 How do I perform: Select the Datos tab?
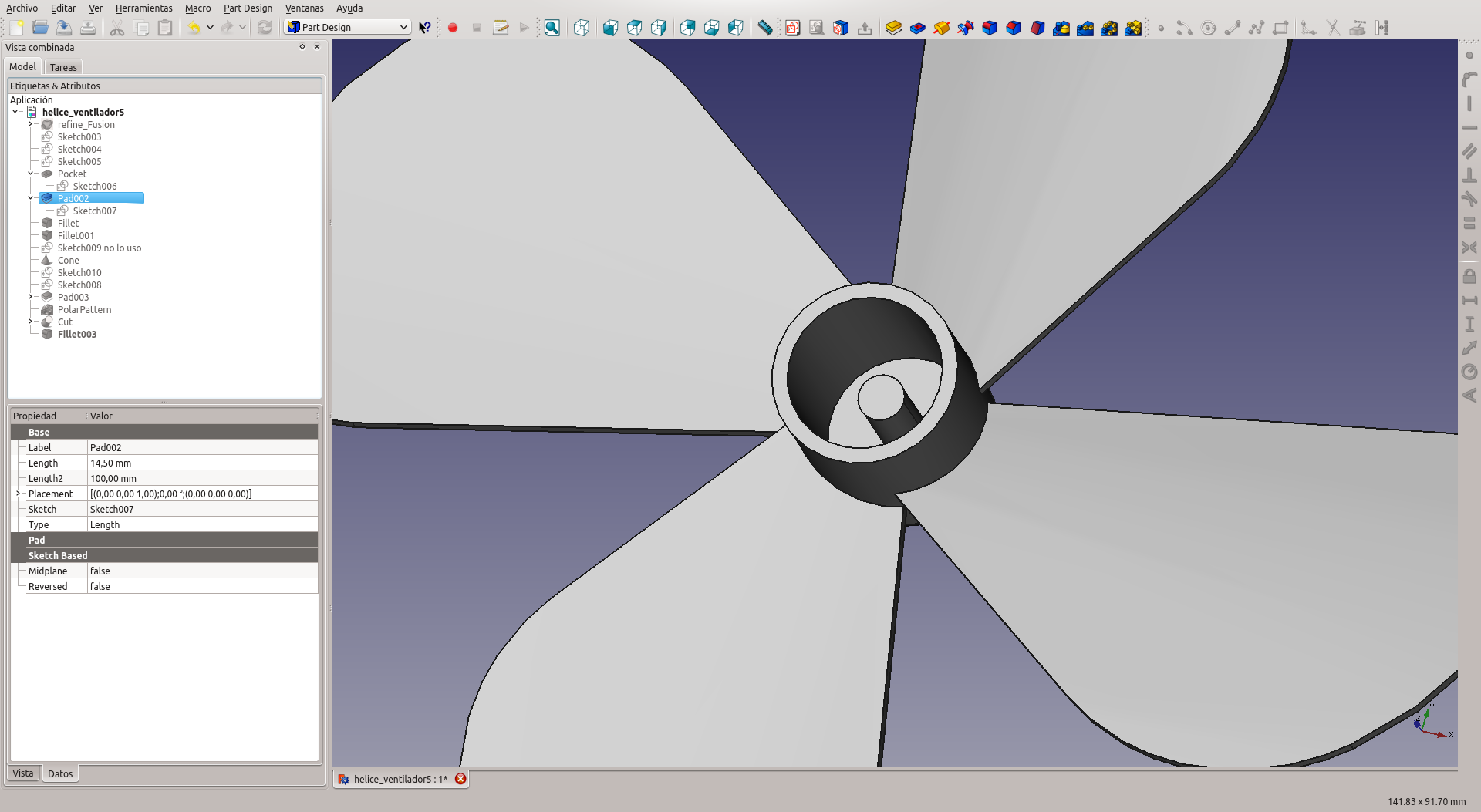click(x=60, y=774)
